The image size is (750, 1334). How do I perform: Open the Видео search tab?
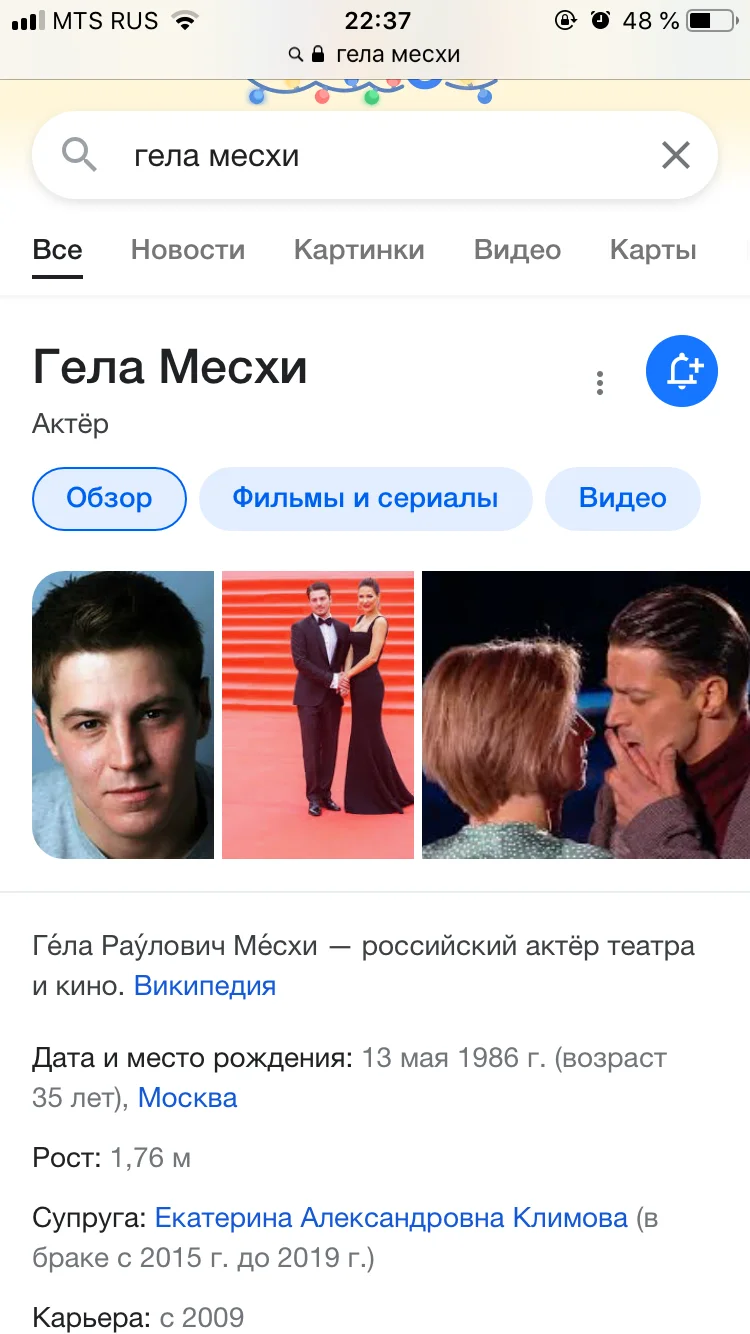(x=517, y=250)
